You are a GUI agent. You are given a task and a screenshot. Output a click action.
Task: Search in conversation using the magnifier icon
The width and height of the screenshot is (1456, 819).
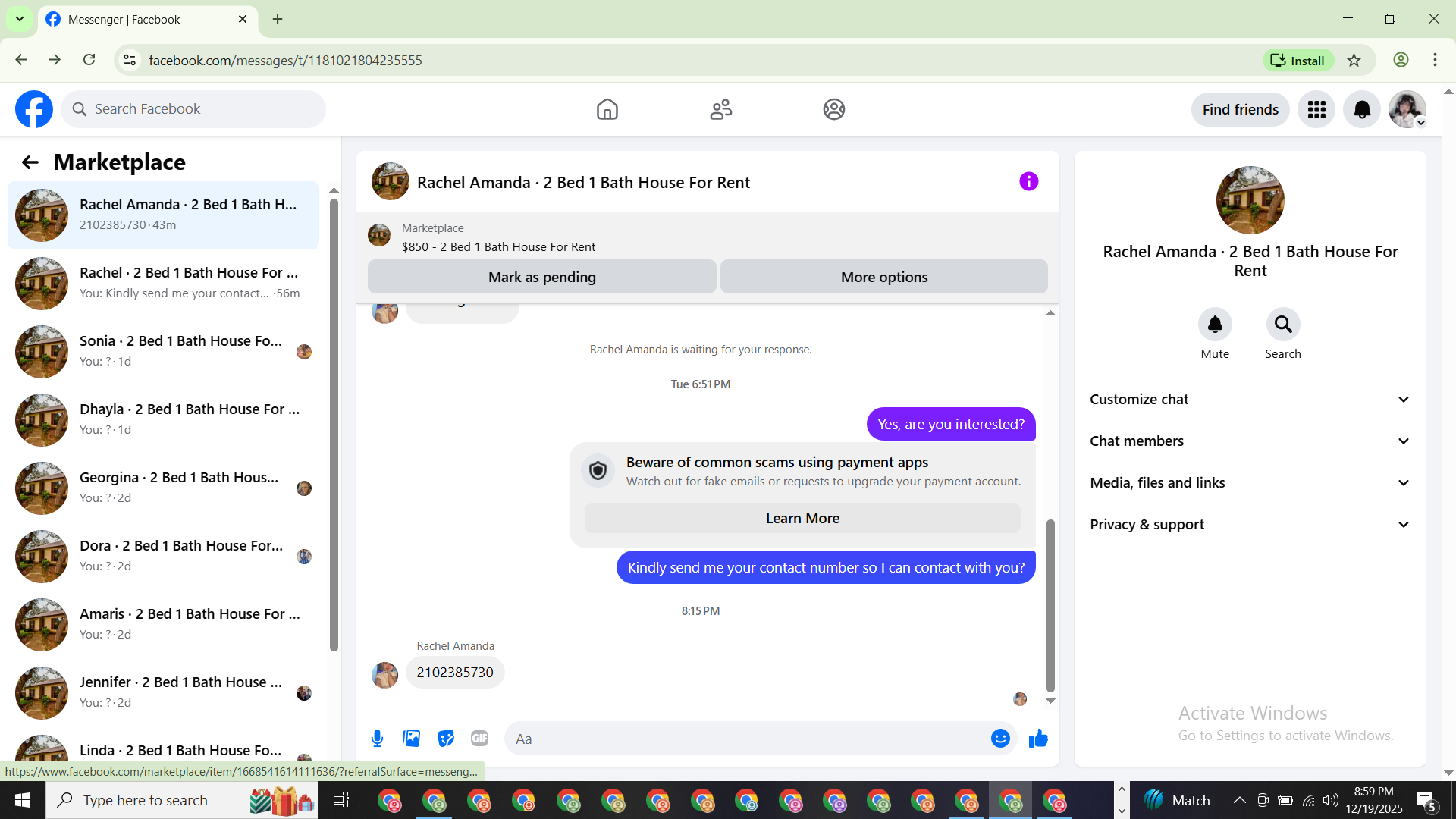[1282, 325]
